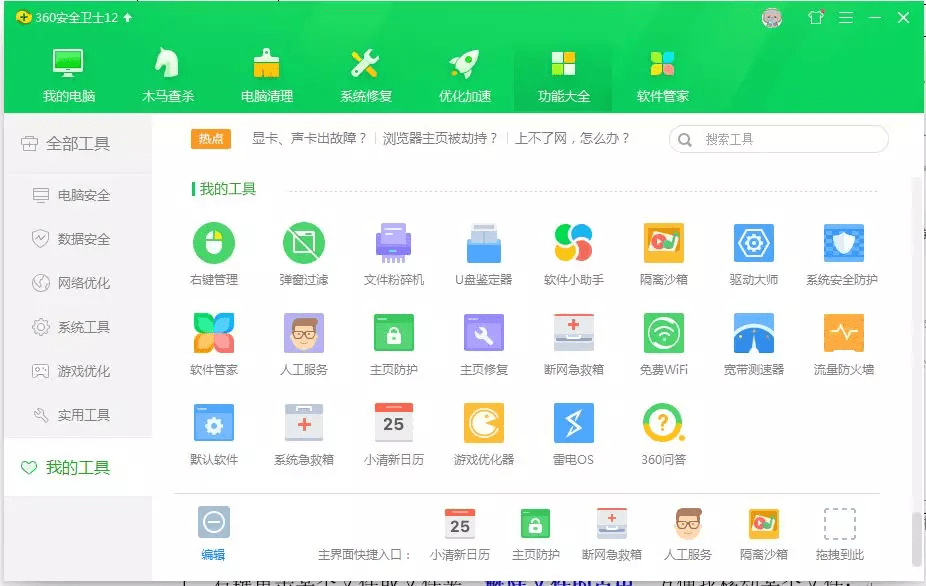
Task: Select 网络优化 category
Action: click(77, 283)
